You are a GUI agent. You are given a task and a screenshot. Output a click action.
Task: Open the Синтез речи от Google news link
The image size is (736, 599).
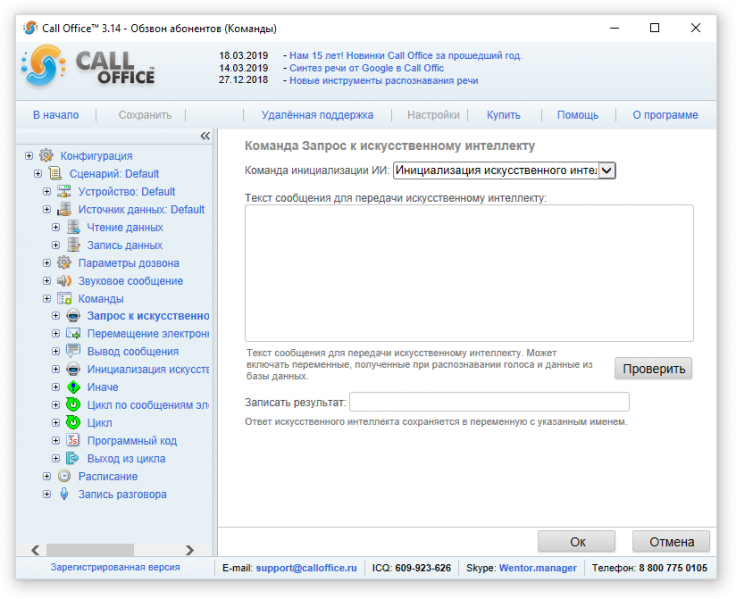click(x=366, y=68)
